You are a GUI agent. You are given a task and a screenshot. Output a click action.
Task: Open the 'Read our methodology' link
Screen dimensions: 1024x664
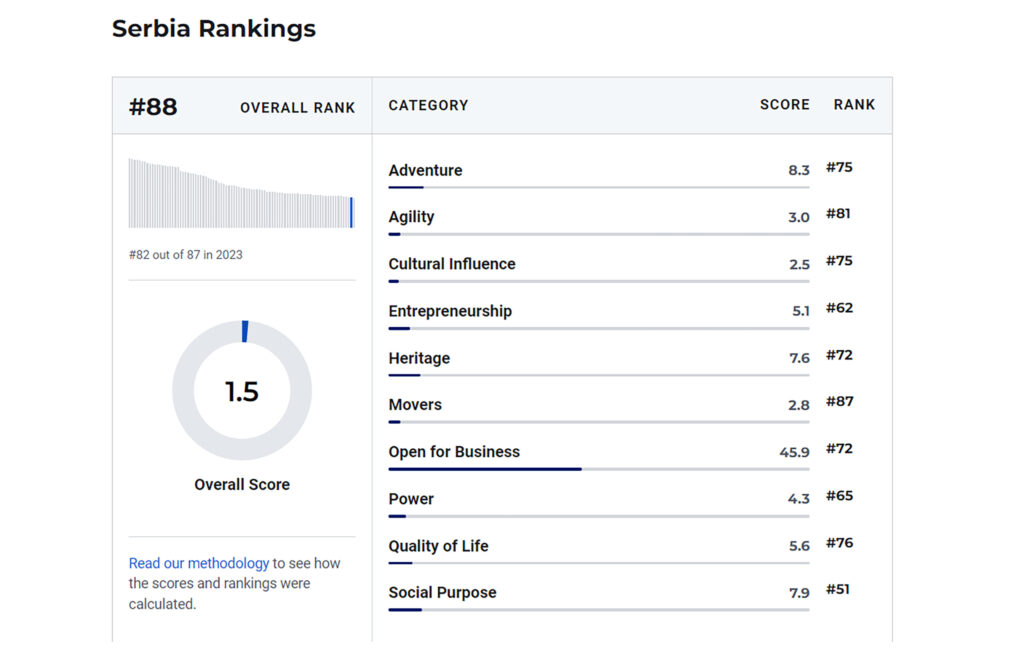tap(199, 563)
